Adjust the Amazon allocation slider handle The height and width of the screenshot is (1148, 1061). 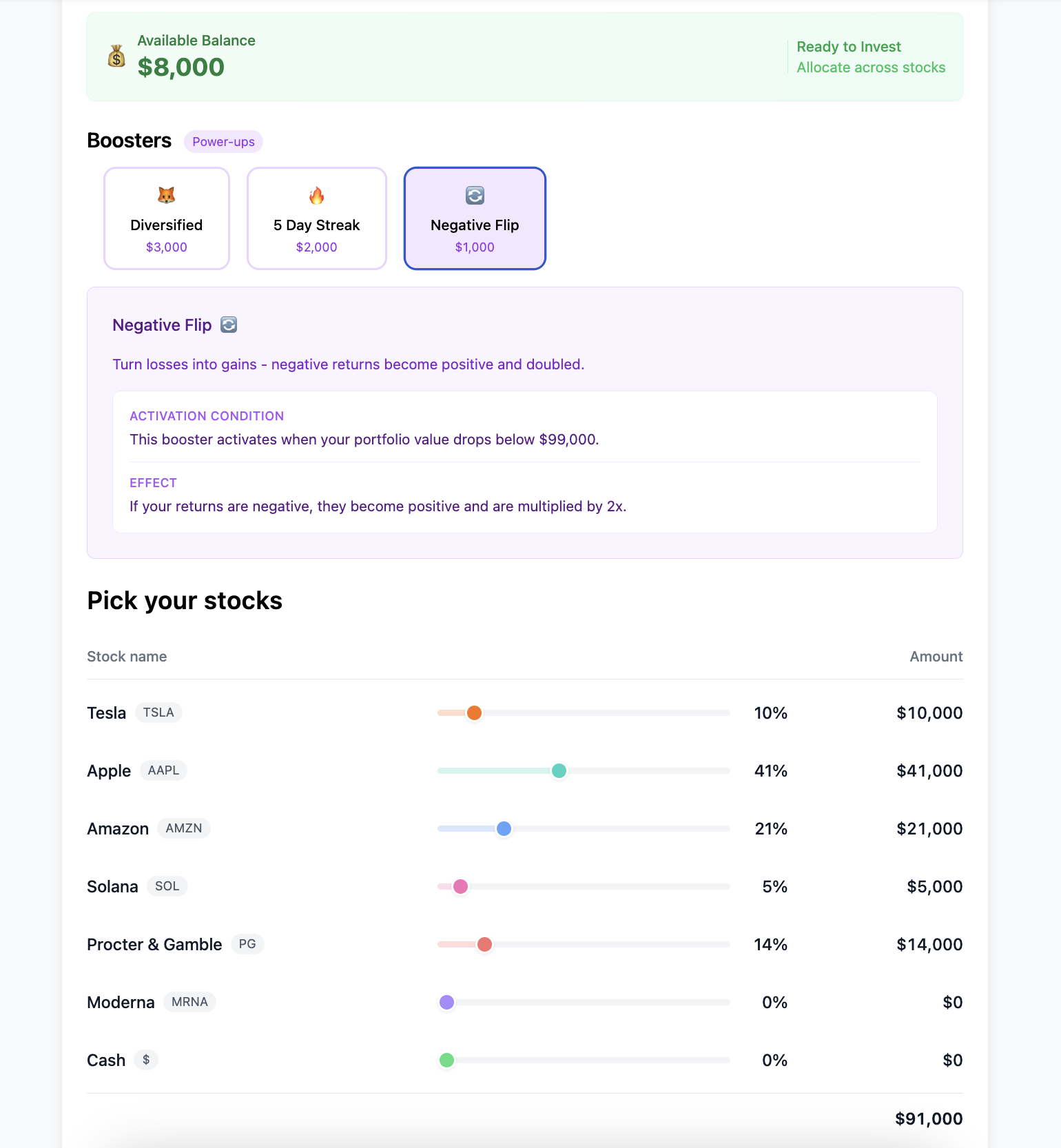click(x=504, y=828)
